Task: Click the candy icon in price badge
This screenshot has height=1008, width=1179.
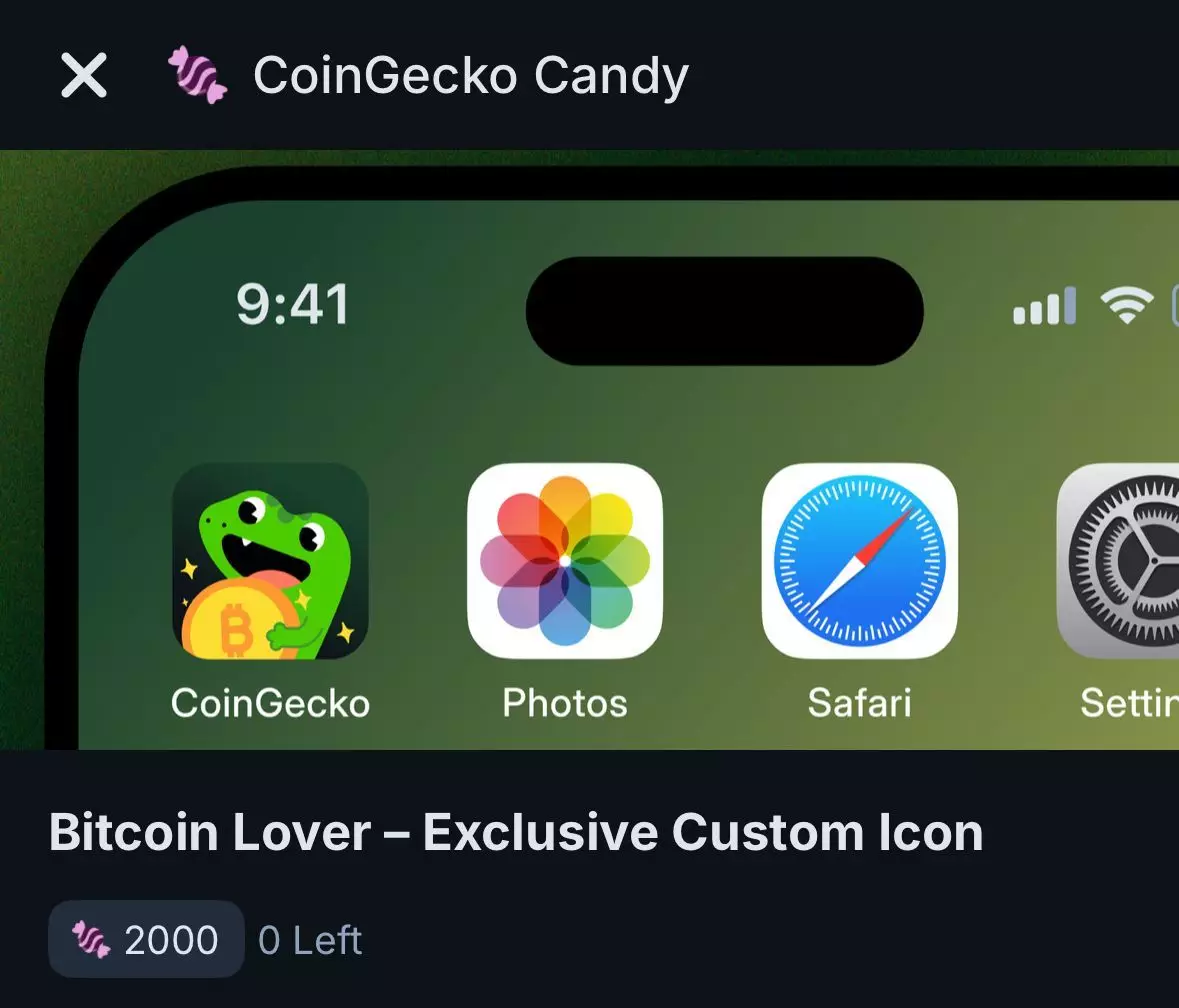Action: [91, 940]
